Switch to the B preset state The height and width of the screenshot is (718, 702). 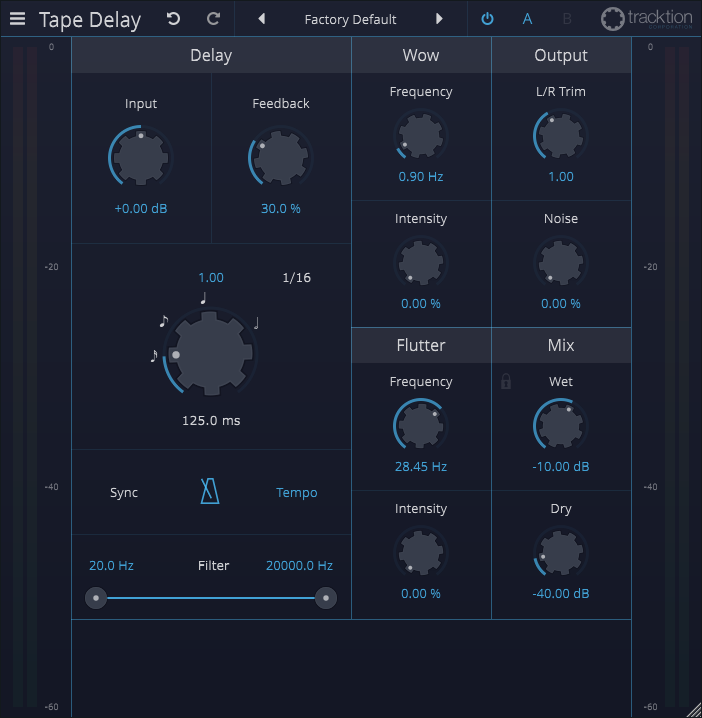coord(567,19)
